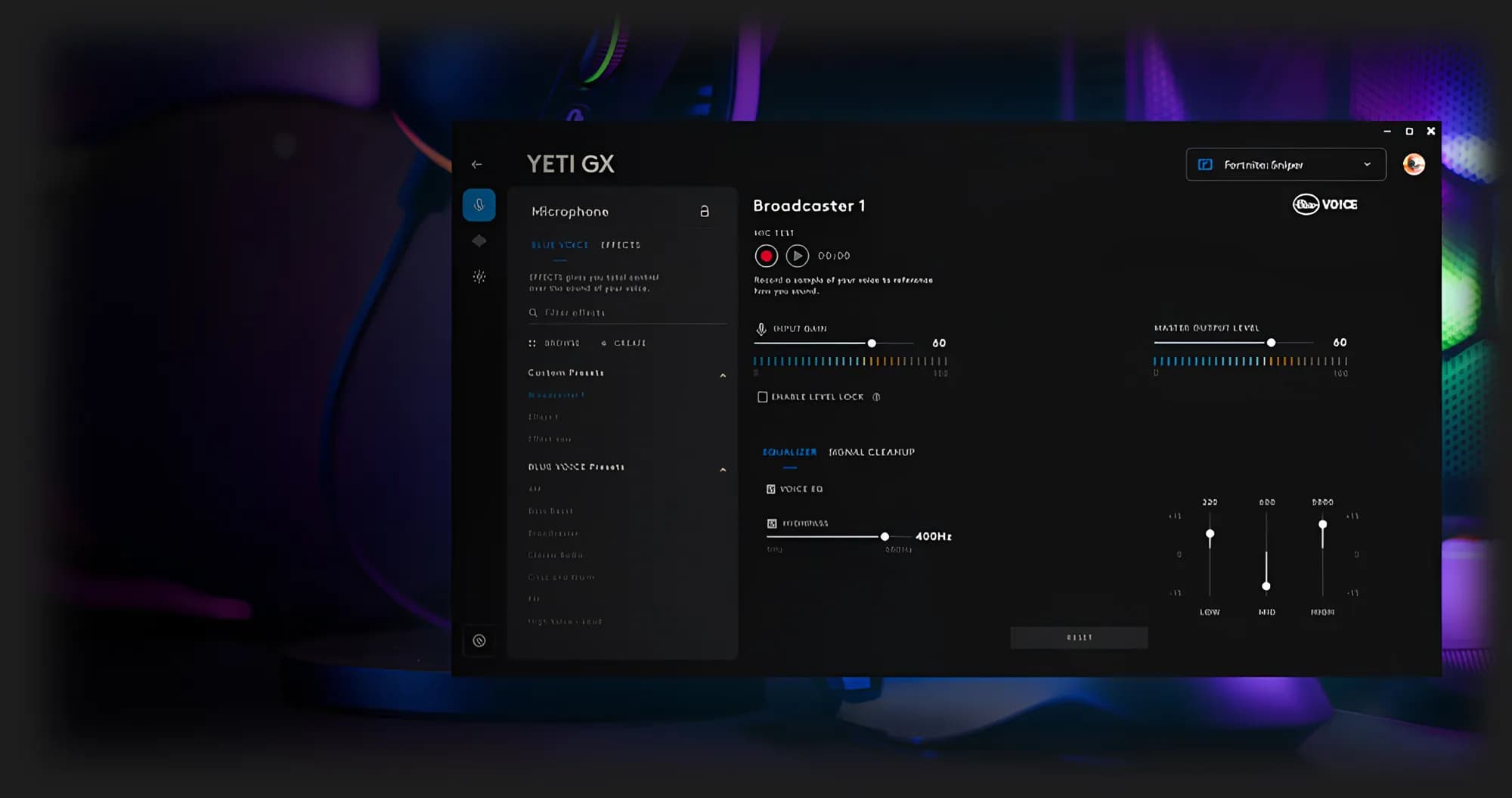Toggle the checkbox above the 400Hz slider

[x=772, y=523]
